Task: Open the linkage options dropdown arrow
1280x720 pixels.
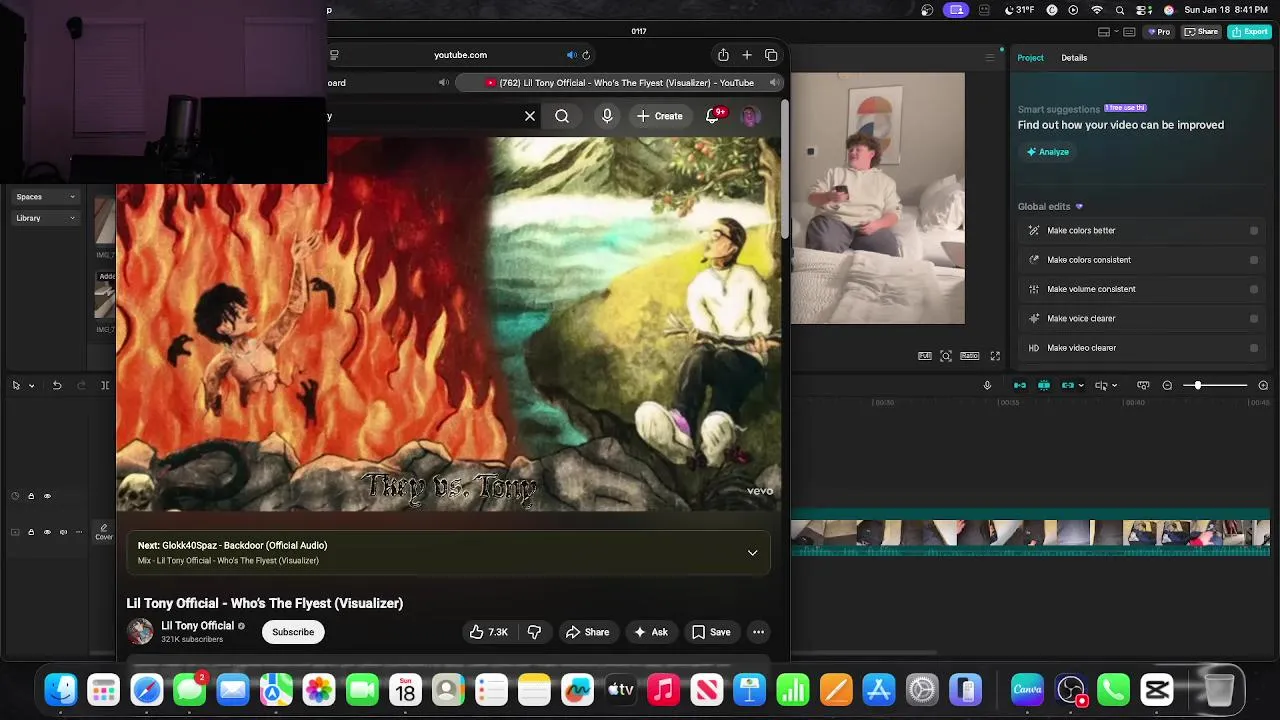Action: (x=1080, y=385)
